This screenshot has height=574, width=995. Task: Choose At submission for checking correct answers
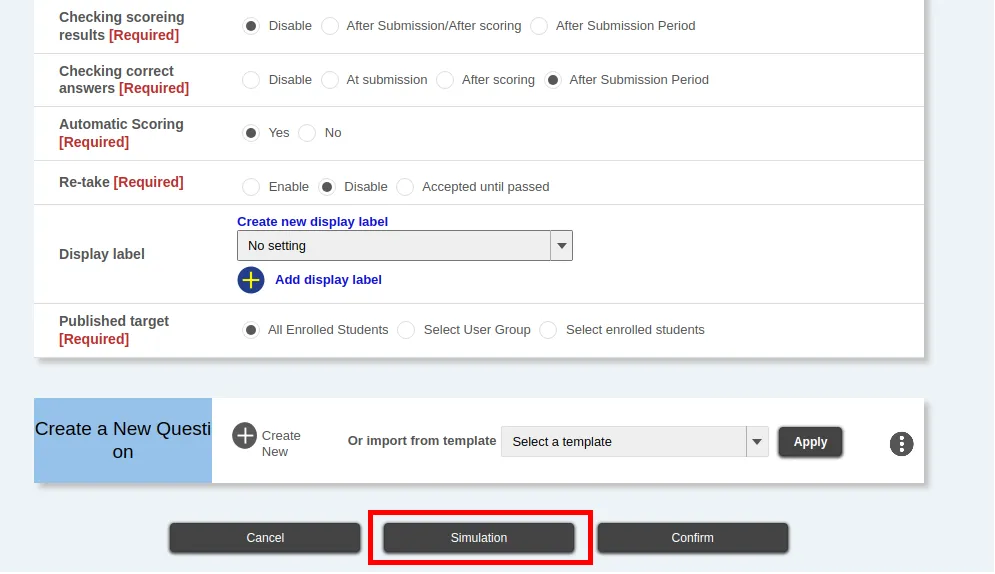(330, 80)
